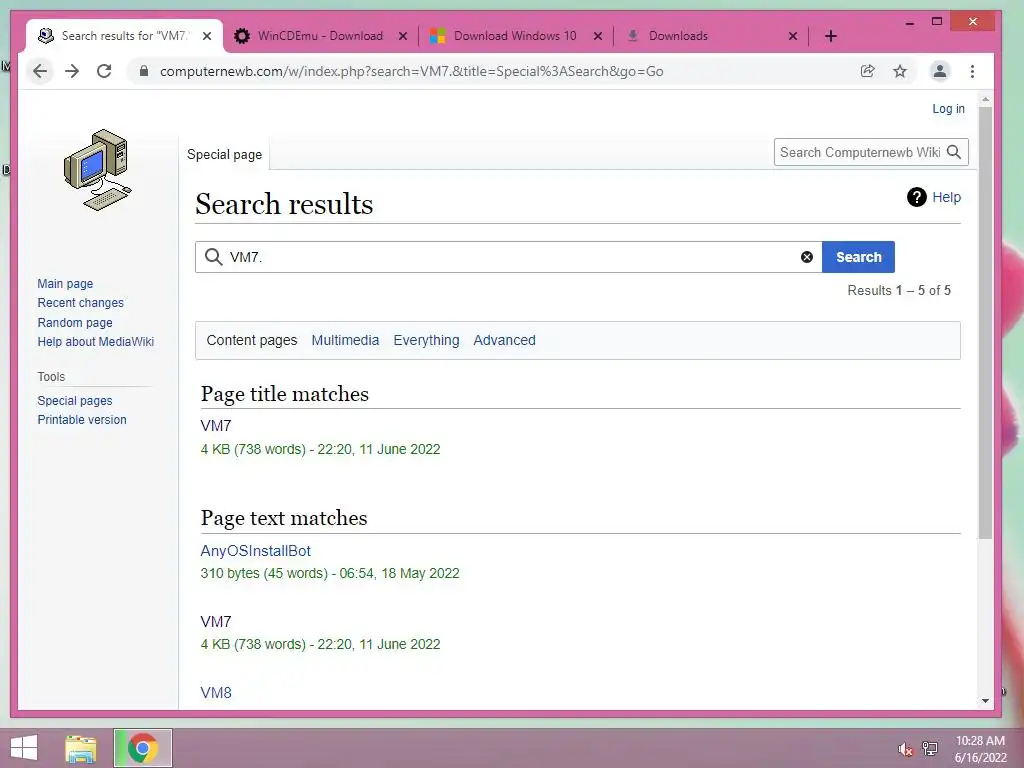Click the 310 bytes (45 words) result info
Image resolution: width=1024 pixels, height=768 pixels.
click(330, 573)
